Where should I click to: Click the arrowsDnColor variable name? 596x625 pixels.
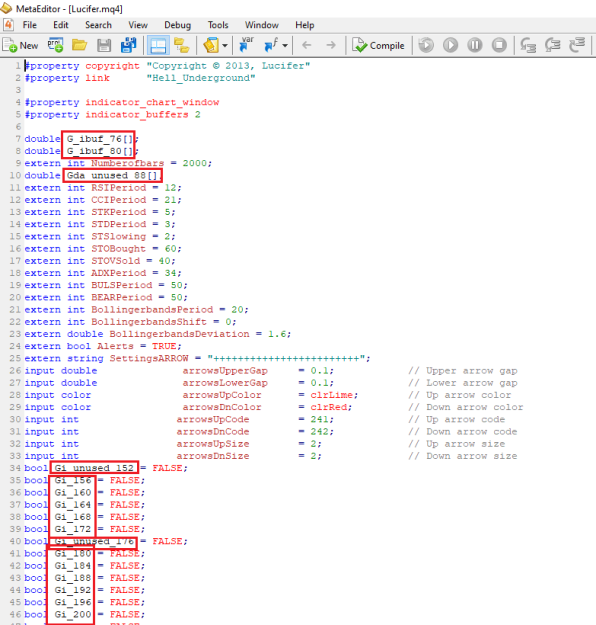[x=222, y=407]
